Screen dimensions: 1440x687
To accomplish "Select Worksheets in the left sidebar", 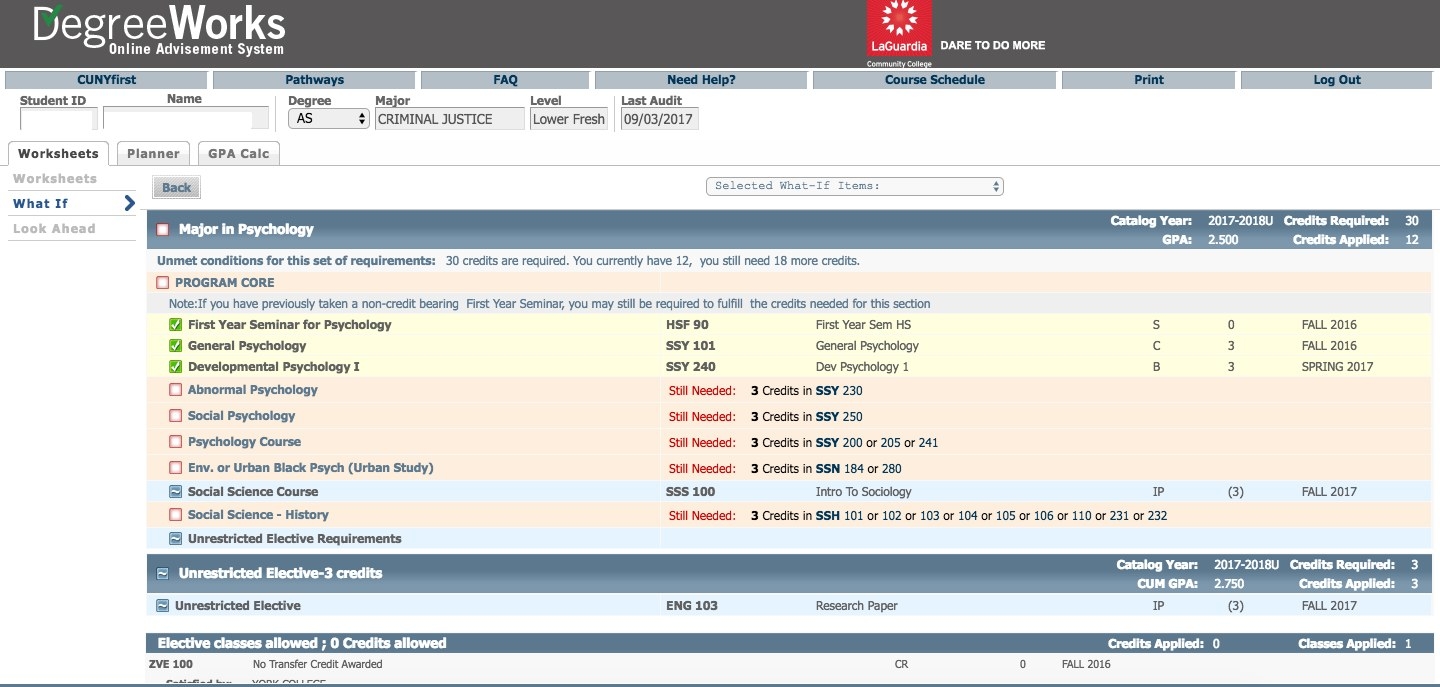I will click(55, 179).
